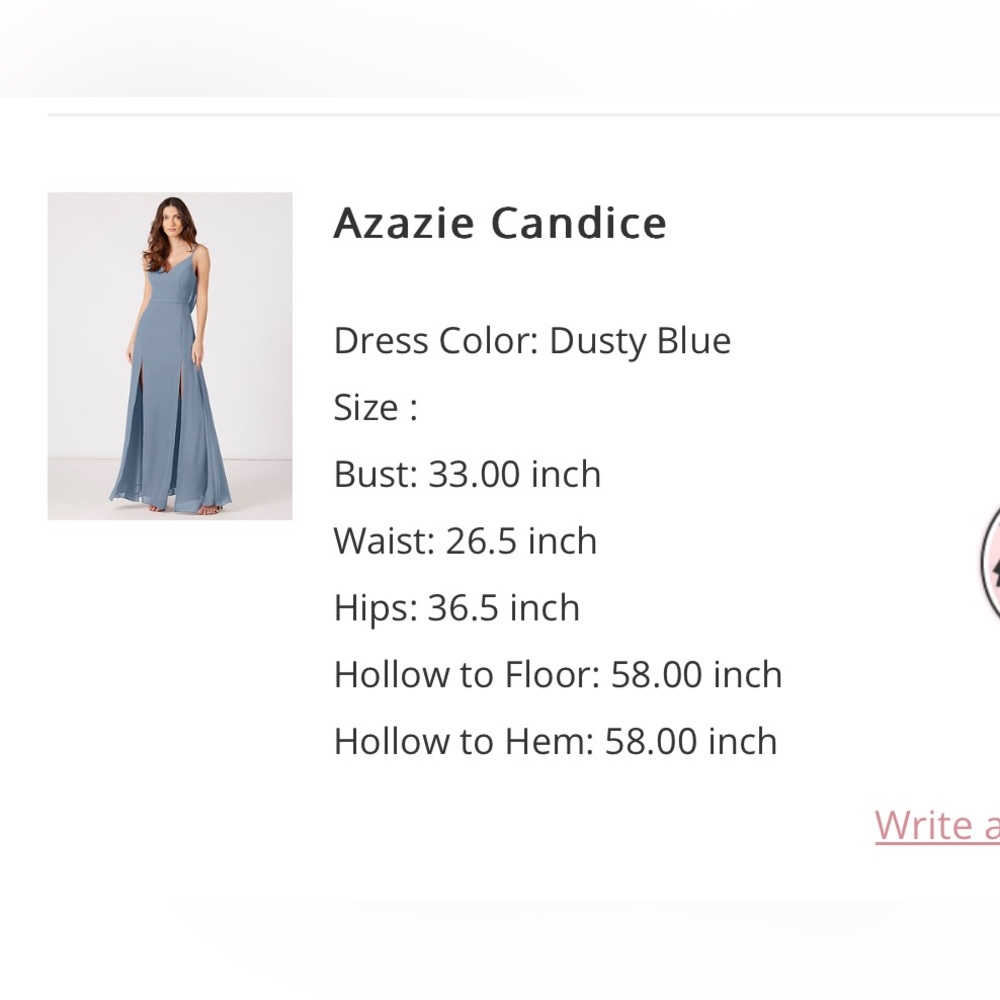Click the blank area beside the product image
The image size is (1000, 1000).
click(170, 650)
